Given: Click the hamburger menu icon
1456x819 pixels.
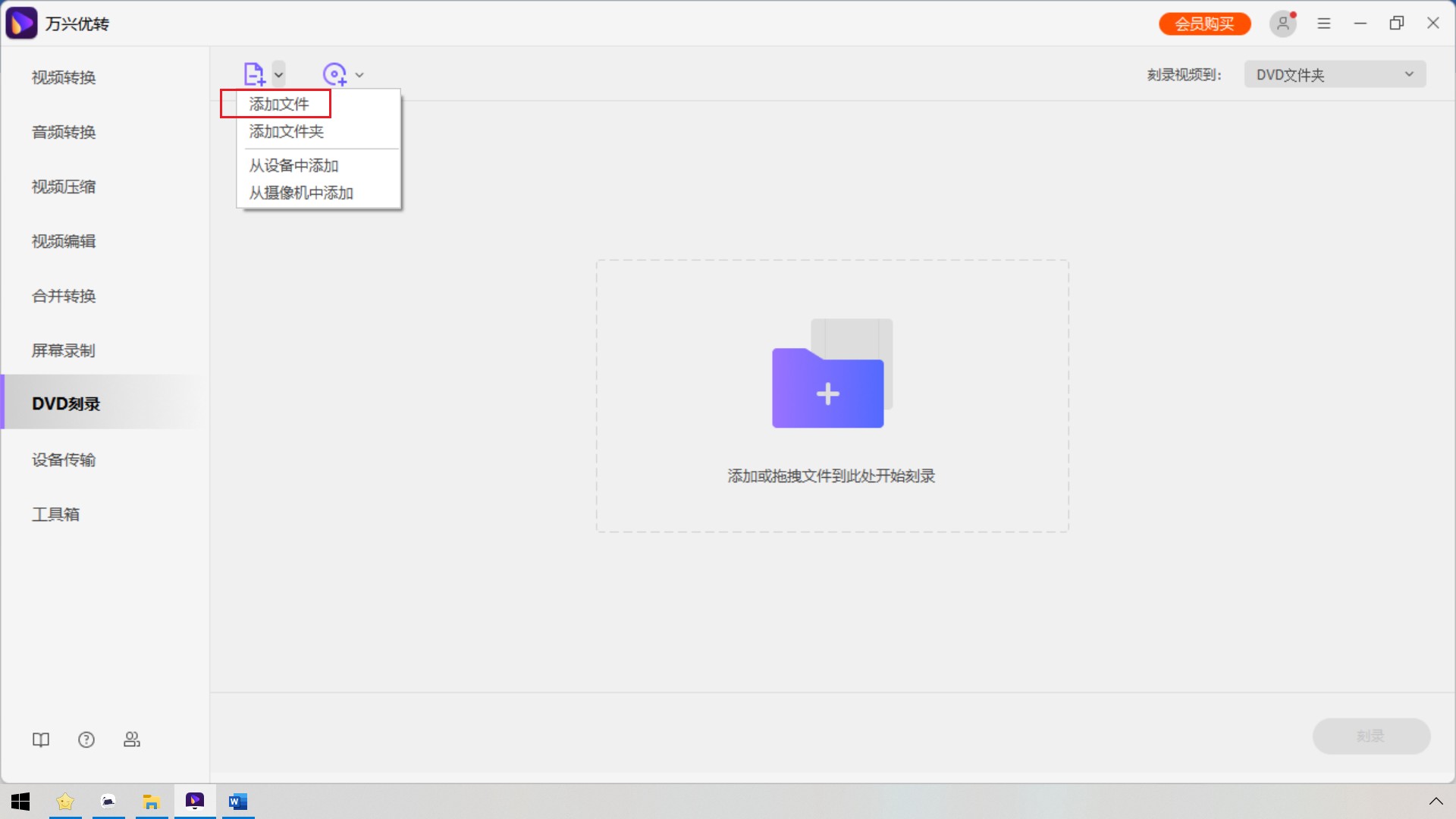Looking at the screenshot, I should click(x=1324, y=24).
